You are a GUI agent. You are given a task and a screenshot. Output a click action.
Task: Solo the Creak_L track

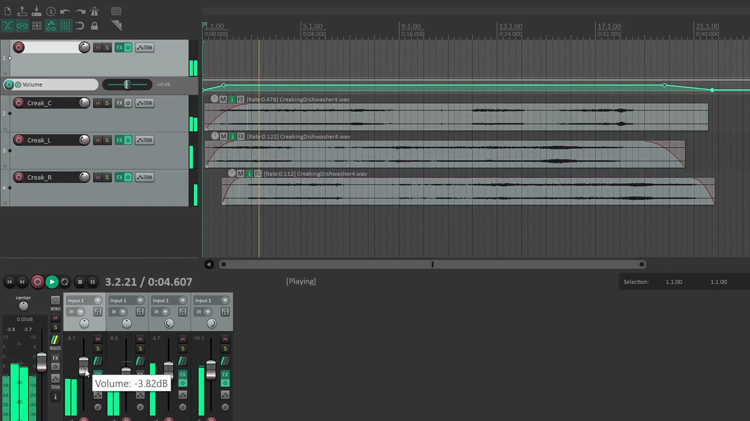click(107, 140)
